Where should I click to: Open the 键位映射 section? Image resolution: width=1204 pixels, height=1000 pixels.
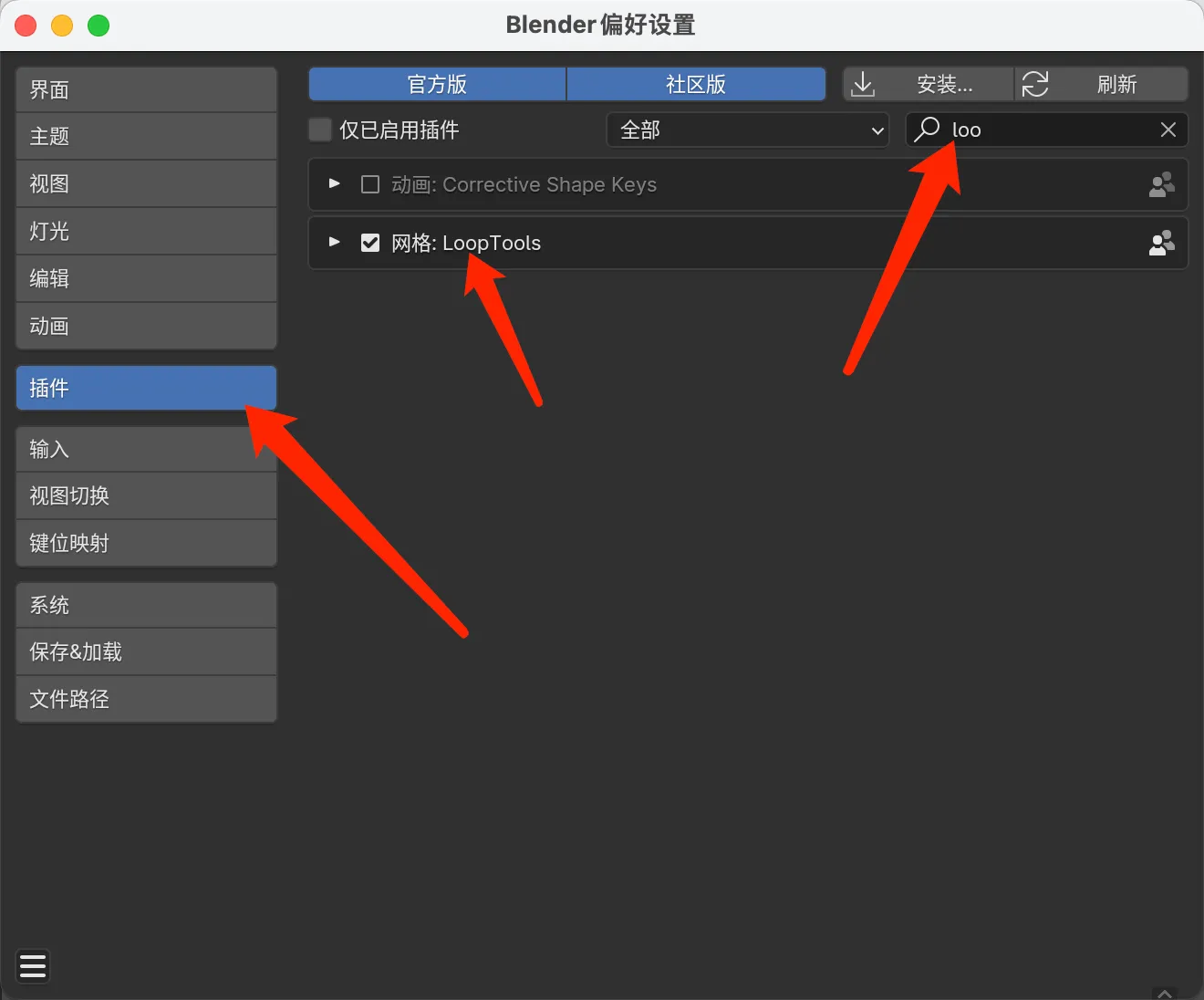(146, 544)
